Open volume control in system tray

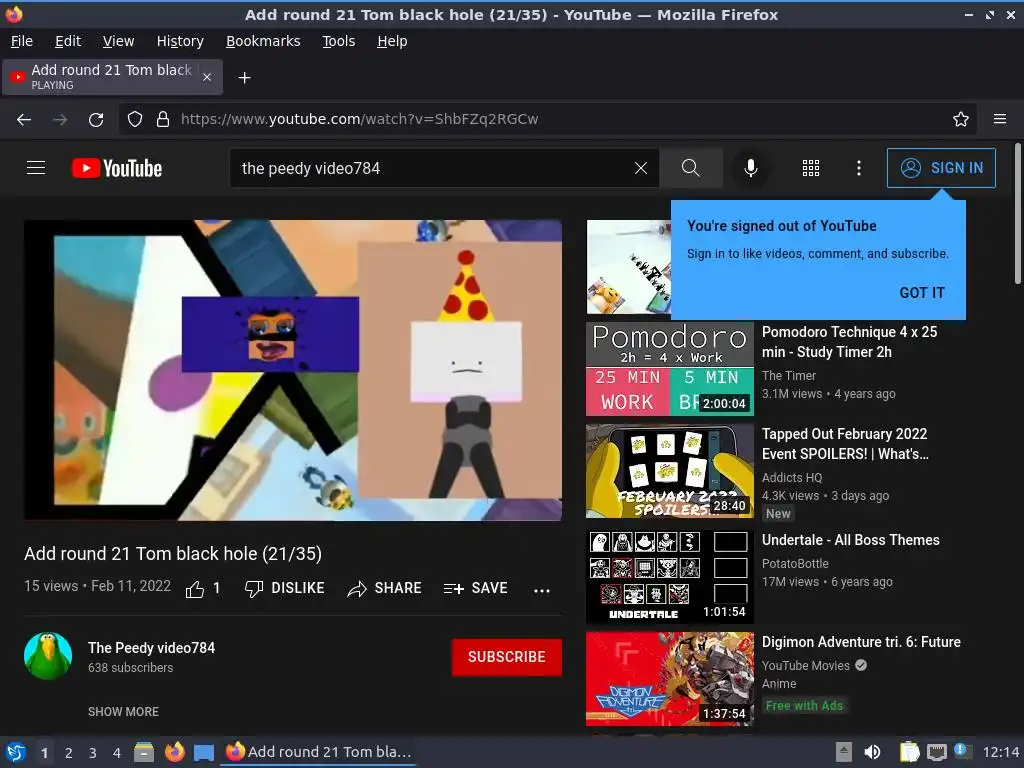pyautogui.click(x=872, y=752)
